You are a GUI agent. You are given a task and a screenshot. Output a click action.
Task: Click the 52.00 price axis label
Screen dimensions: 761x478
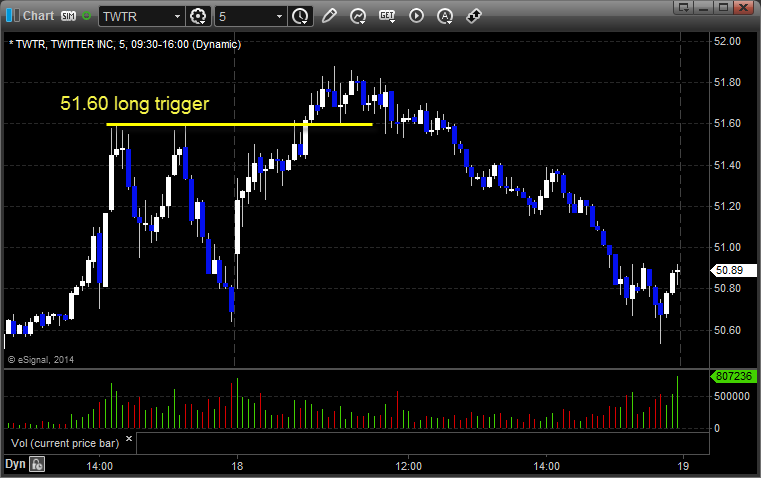[728, 41]
